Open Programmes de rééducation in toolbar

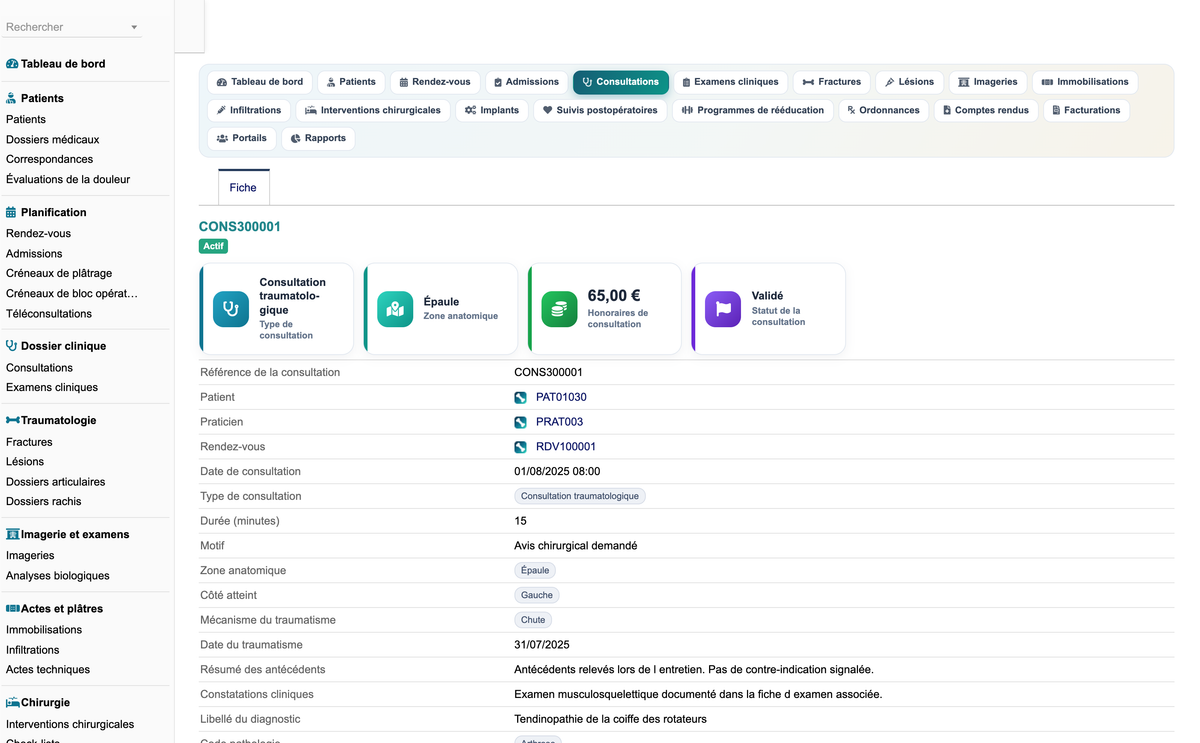[753, 110]
